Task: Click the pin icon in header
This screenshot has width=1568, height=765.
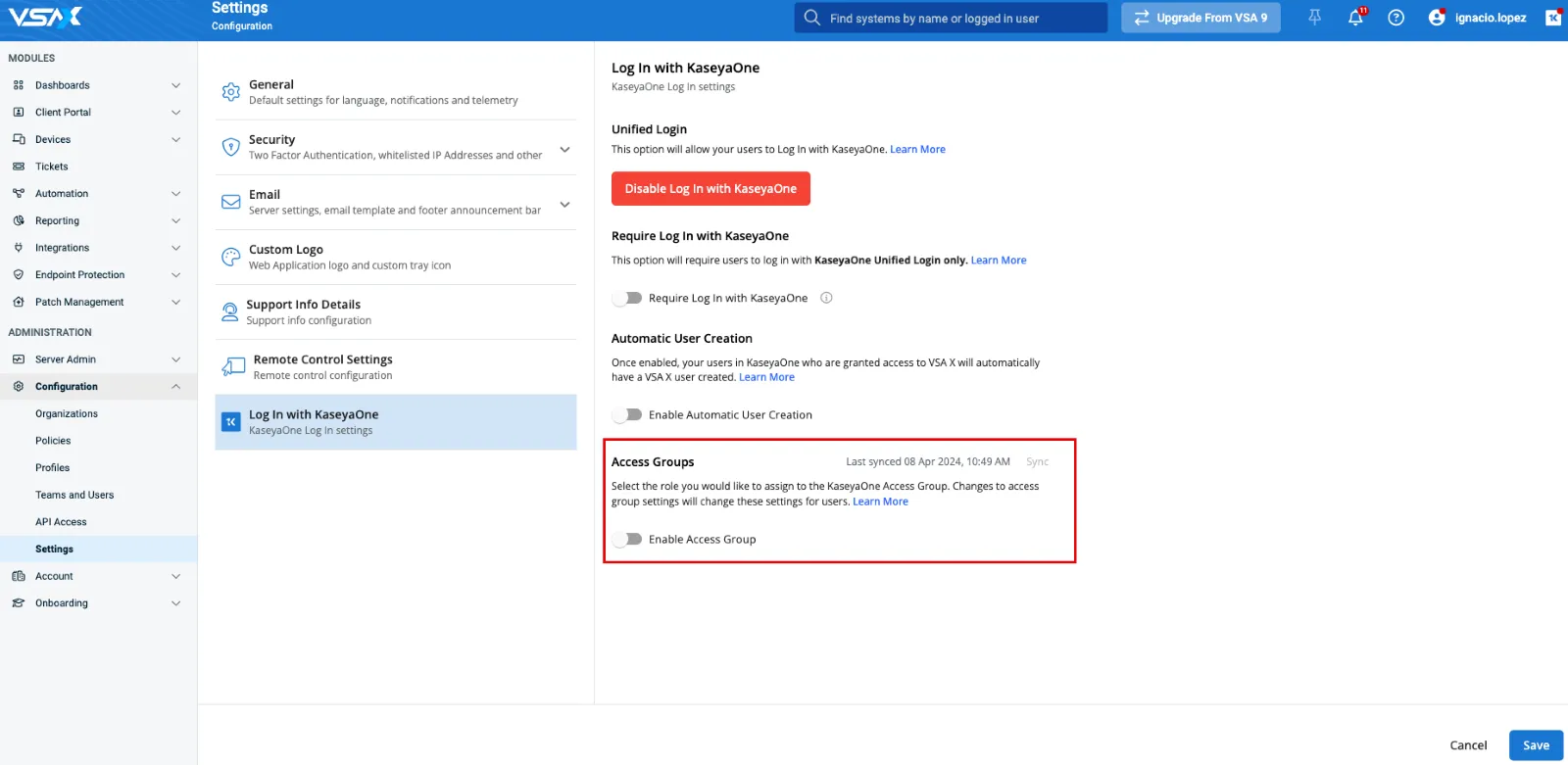Action: point(1314,18)
